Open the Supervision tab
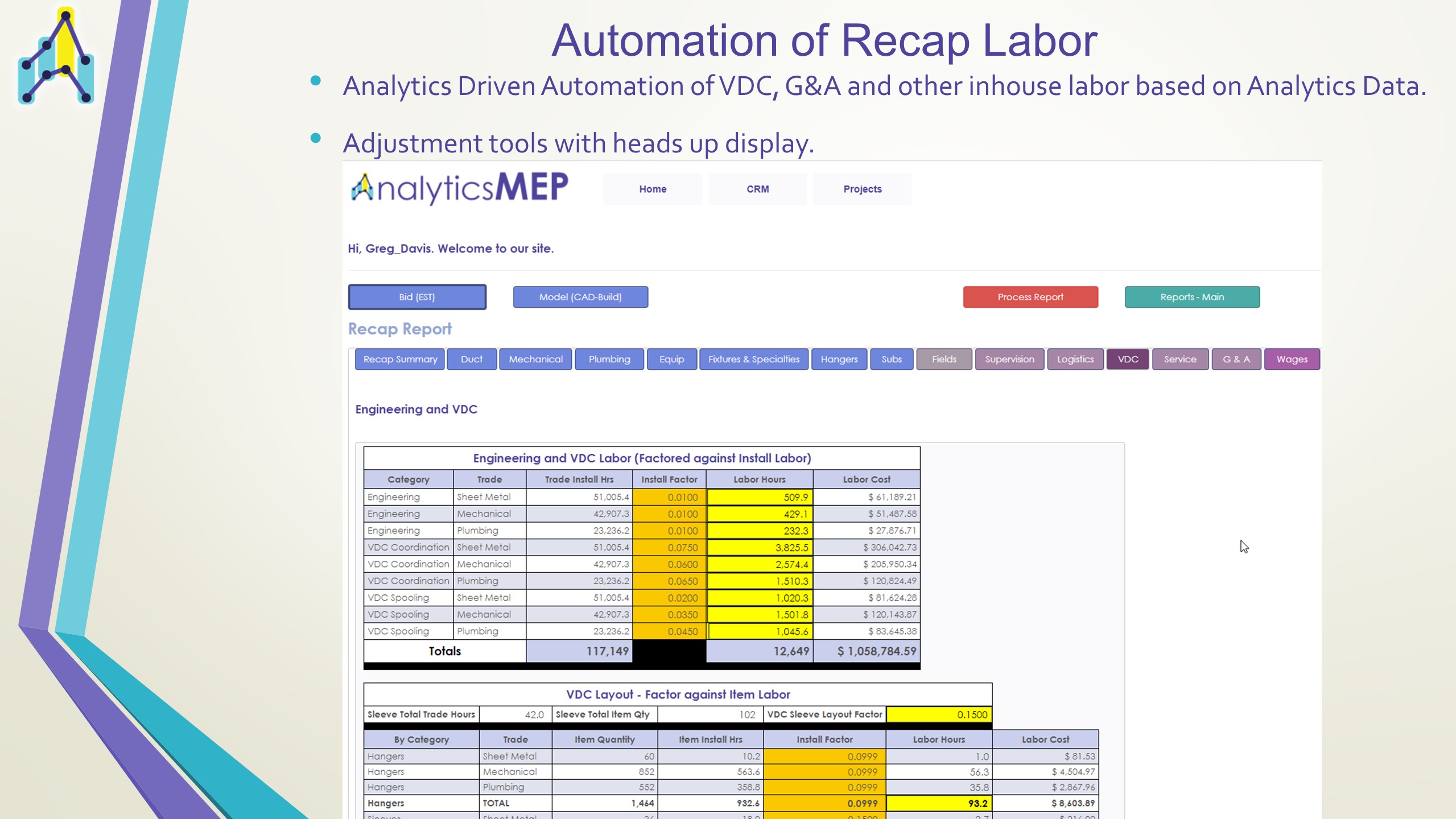Screen dimensions: 1456x819 (x=1009, y=359)
